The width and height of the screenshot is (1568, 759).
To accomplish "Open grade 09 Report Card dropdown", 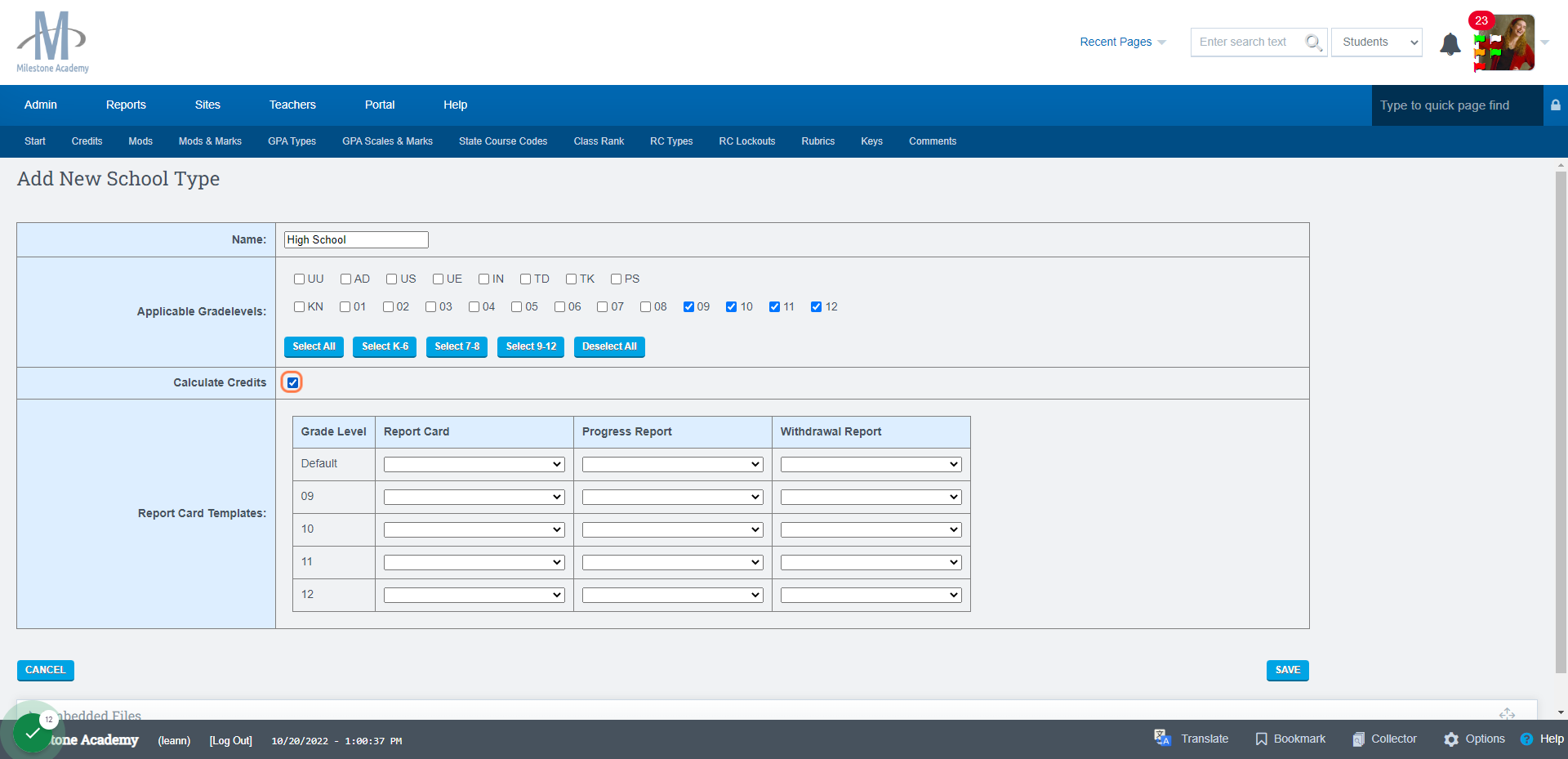I will click(474, 497).
